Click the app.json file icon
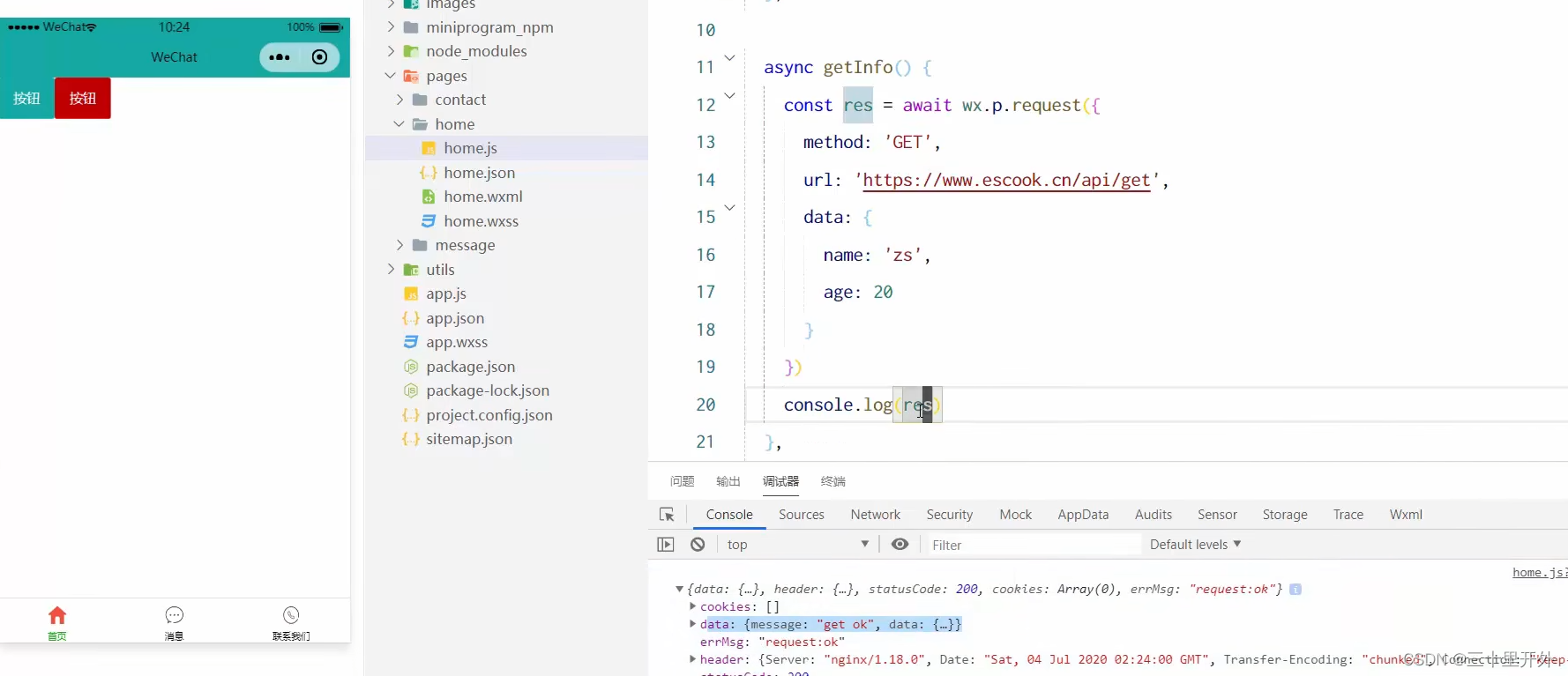This screenshot has width=1568, height=676. click(x=411, y=318)
